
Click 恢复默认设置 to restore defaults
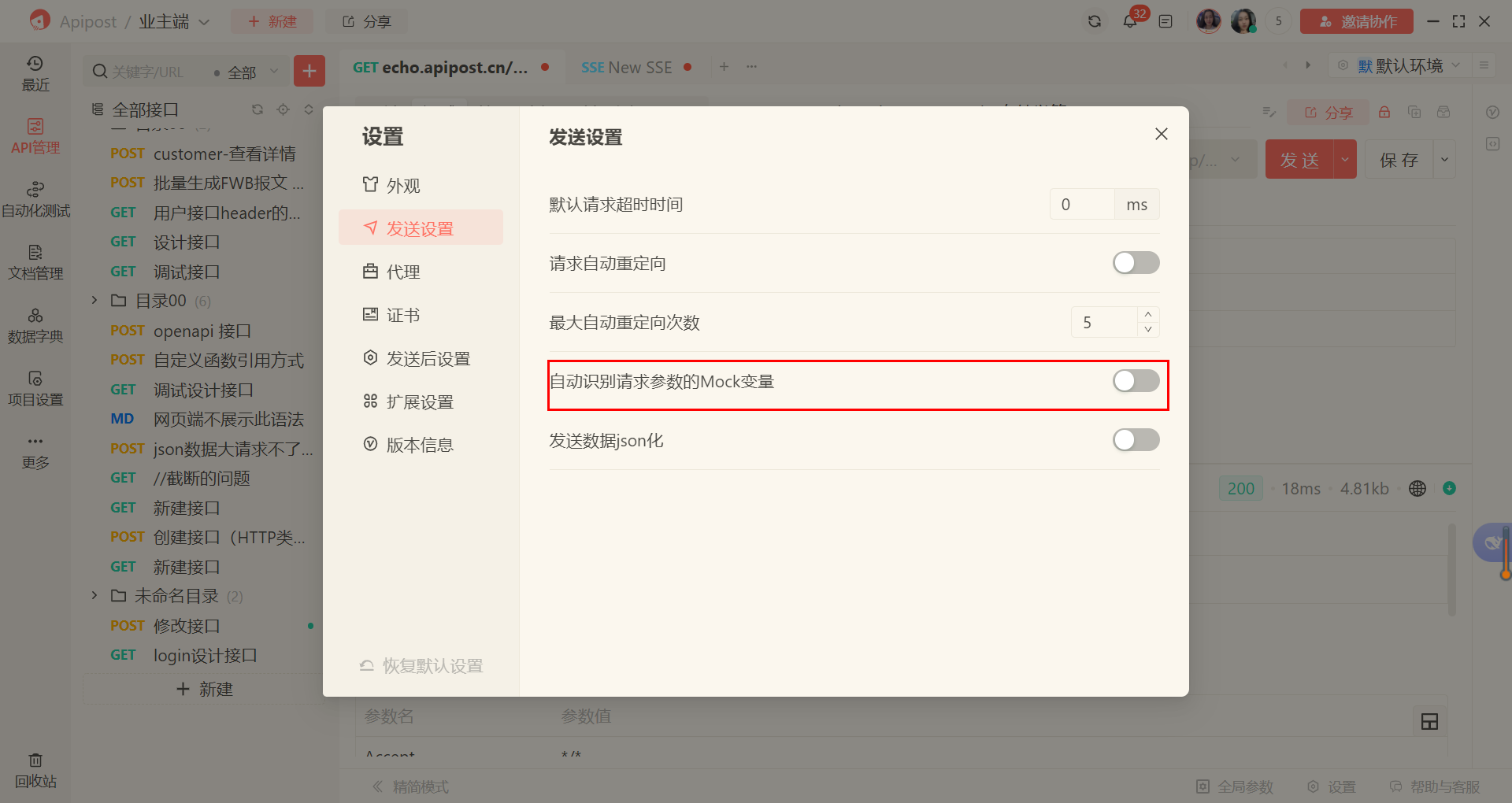421,666
